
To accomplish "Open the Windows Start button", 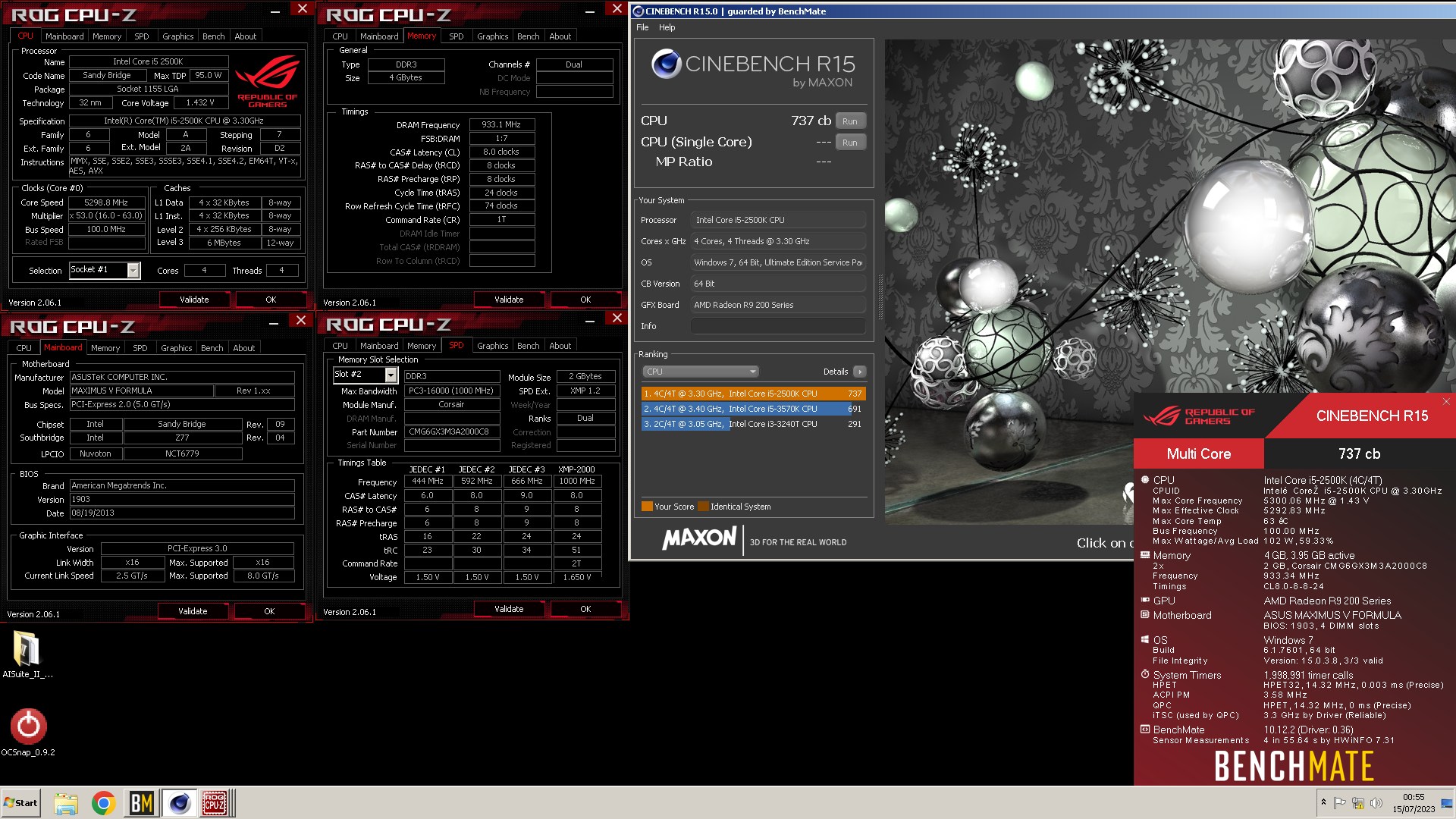I will (20, 803).
